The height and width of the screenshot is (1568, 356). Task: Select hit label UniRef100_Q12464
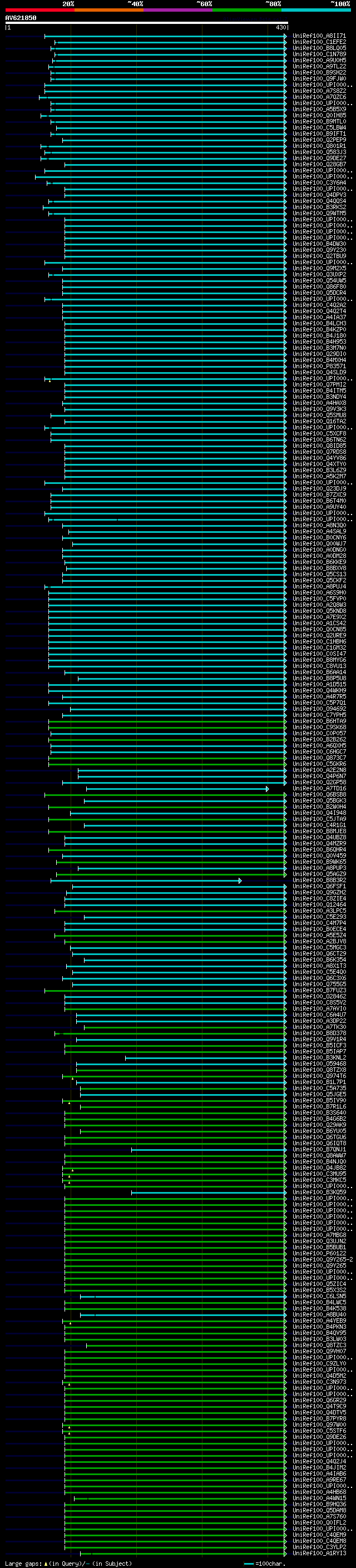click(319, 905)
